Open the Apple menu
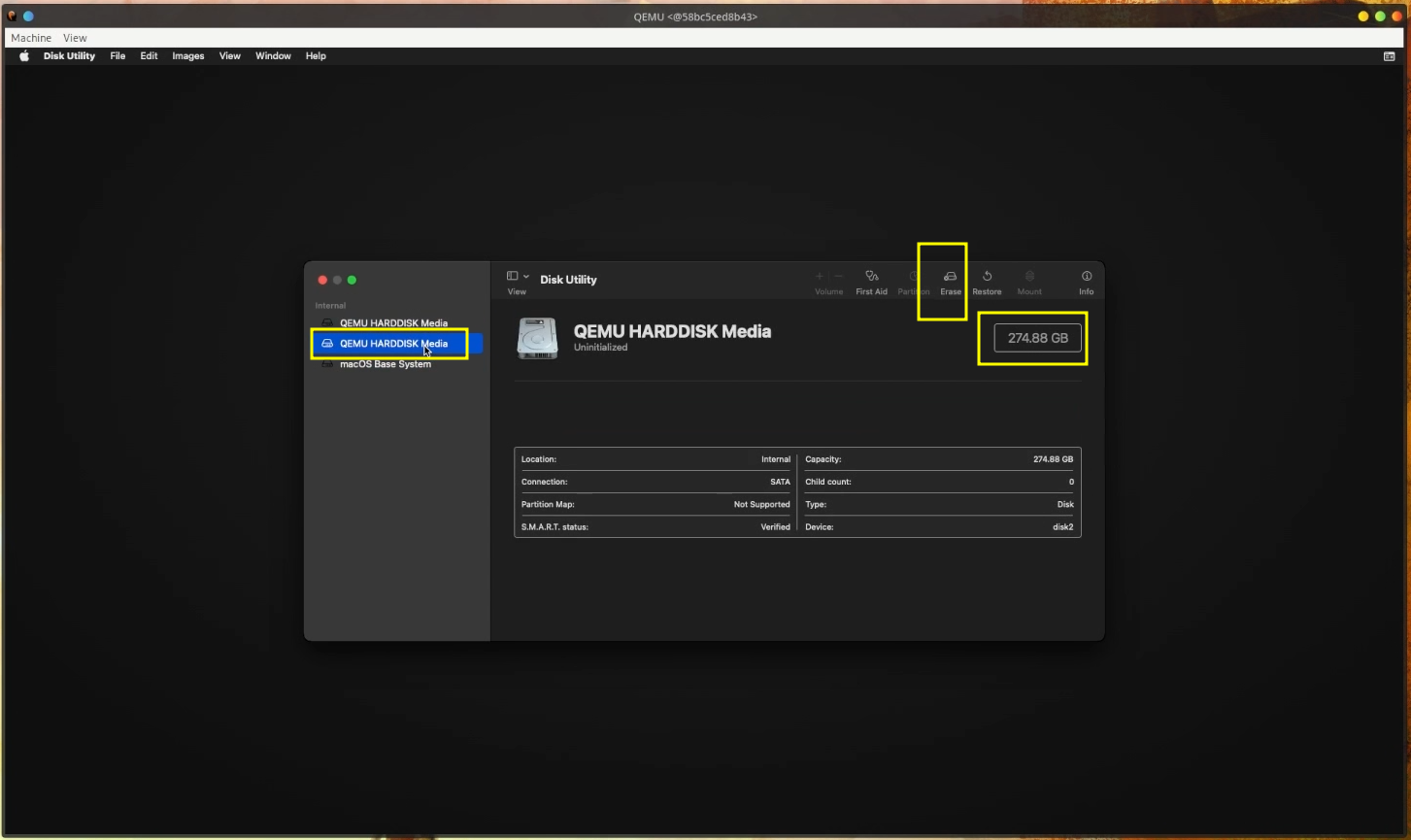The width and height of the screenshot is (1411, 840). point(24,56)
